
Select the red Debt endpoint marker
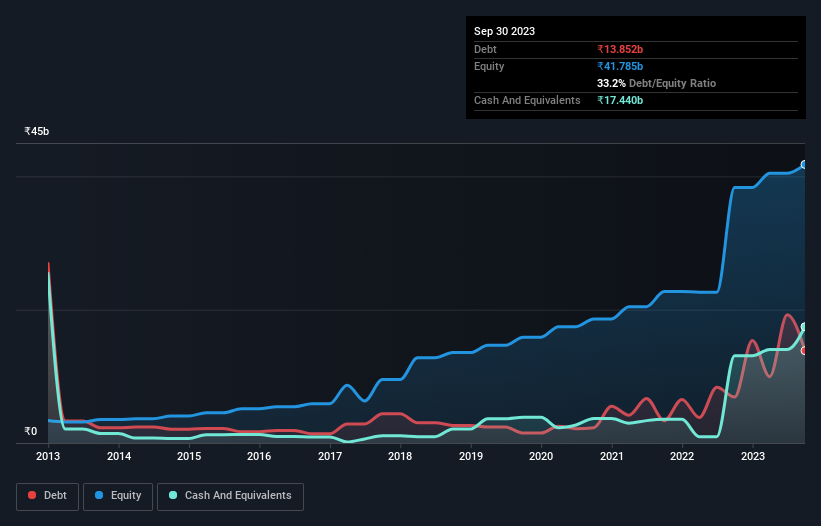[804, 351]
